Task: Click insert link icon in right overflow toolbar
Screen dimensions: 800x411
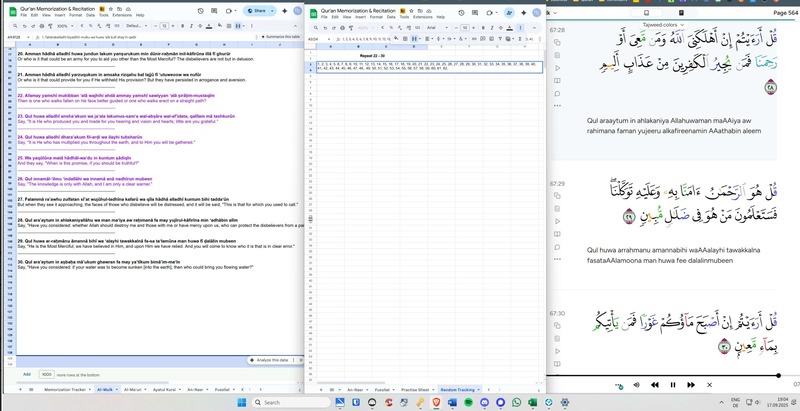Action: coord(474,38)
